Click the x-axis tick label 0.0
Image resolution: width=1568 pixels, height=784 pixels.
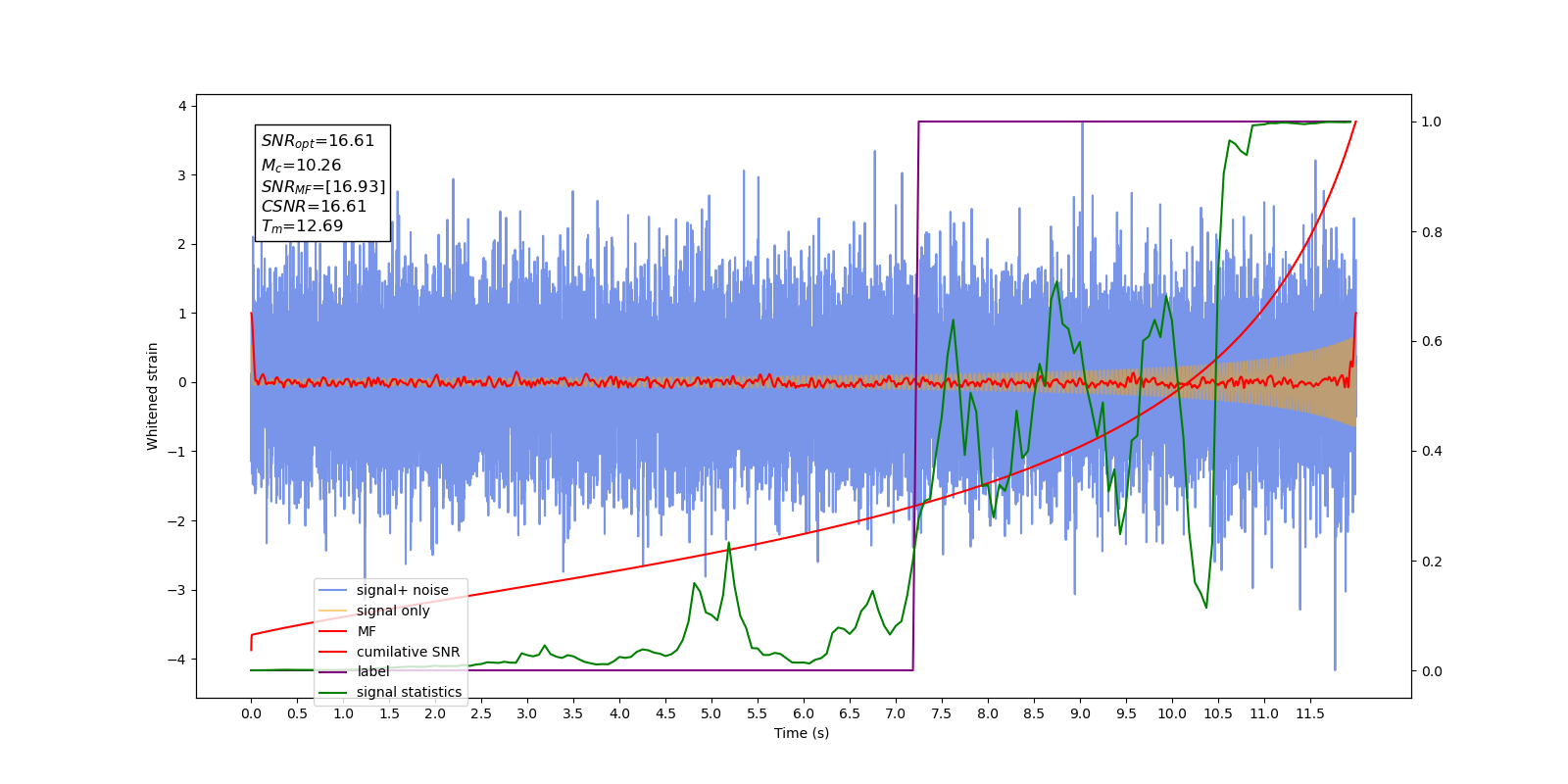coord(251,713)
